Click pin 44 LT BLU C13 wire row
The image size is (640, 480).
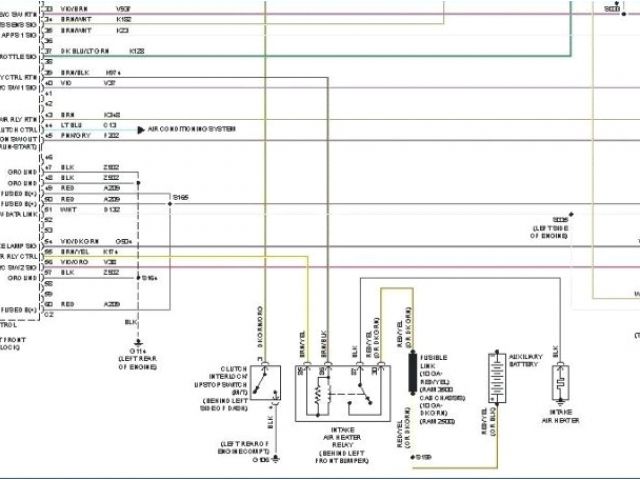[x=90, y=125]
